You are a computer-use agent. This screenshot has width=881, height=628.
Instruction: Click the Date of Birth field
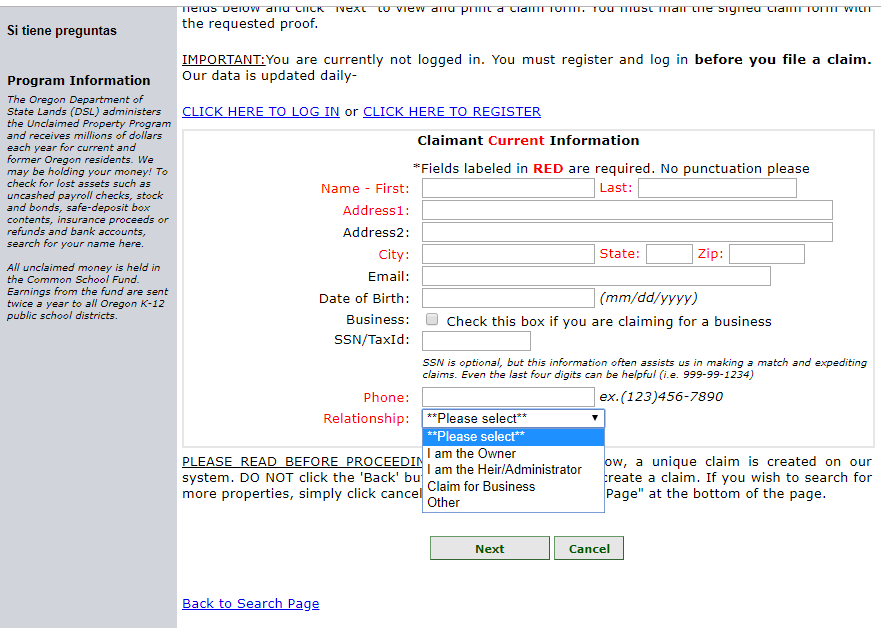tap(507, 297)
